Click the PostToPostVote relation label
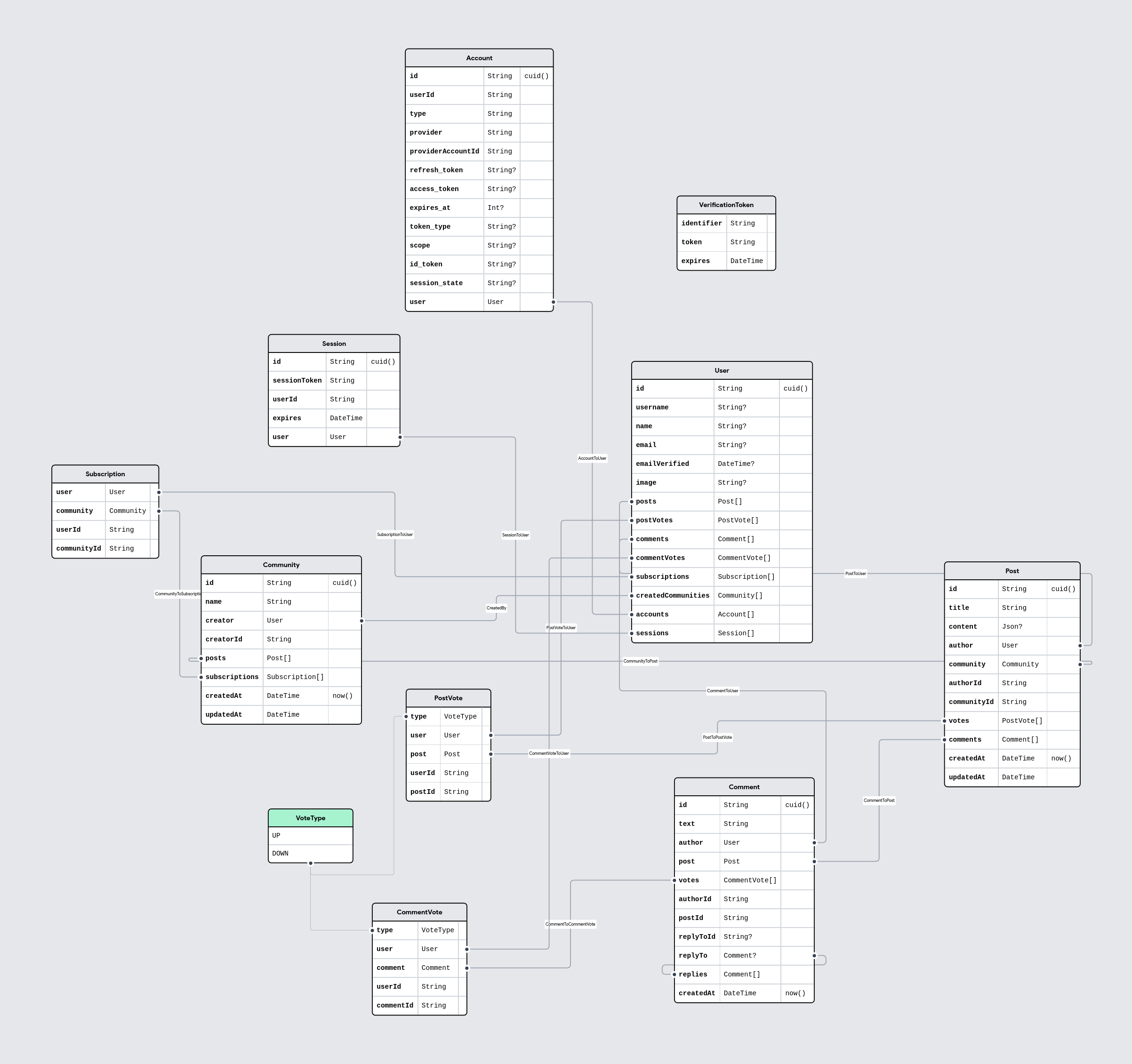This screenshot has width=1132, height=1064. (717, 738)
